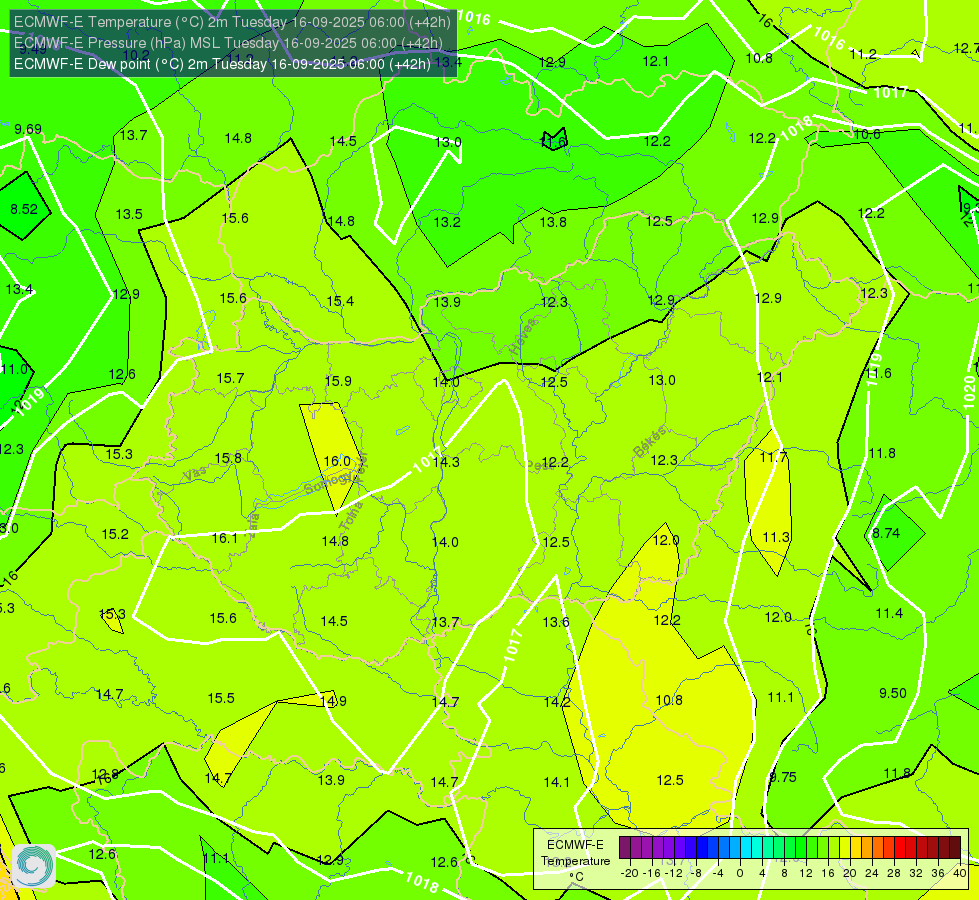Click the 15.4 temperature value
979x900 pixels.
pyautogui.click(x=340, y=301)
